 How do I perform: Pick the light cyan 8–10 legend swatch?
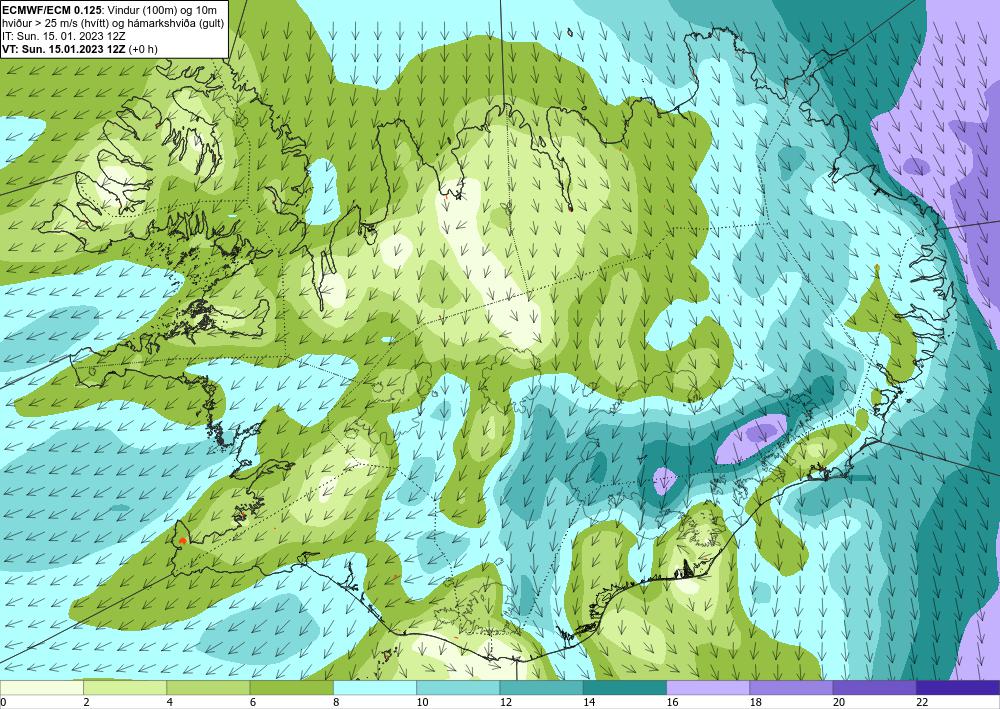375,687
